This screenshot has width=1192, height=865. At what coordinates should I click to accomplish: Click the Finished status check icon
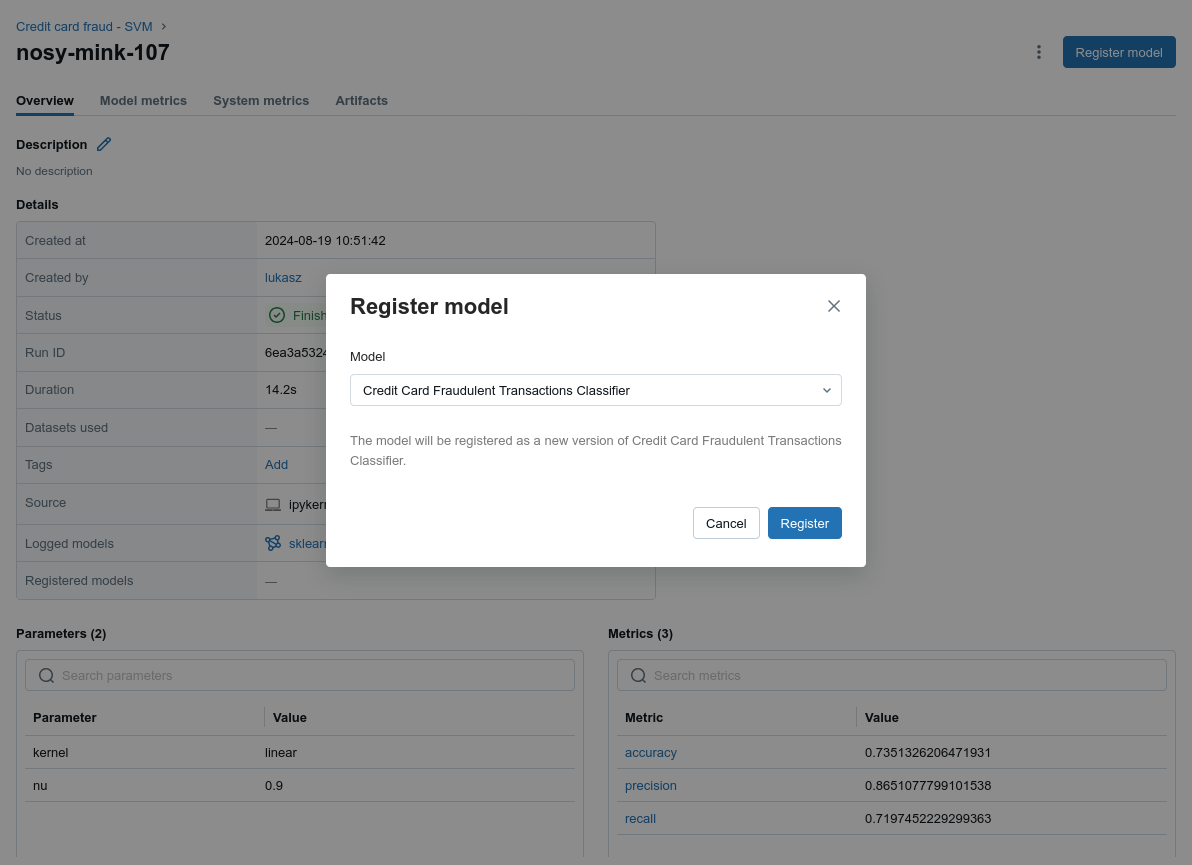tap(277, 315)
